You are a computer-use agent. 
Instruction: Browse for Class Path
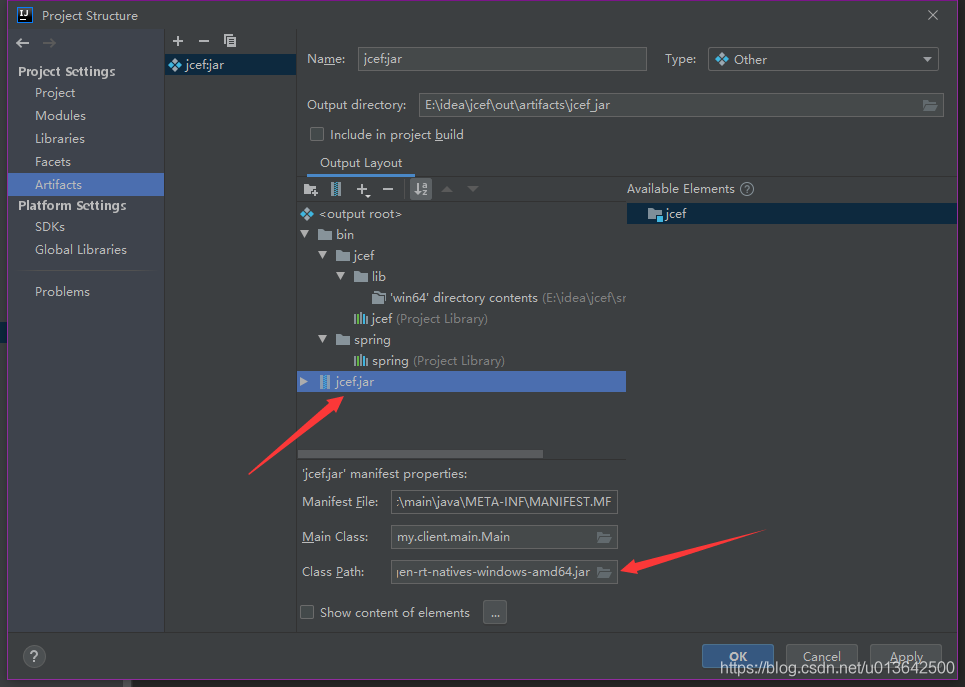coord(604,572)
